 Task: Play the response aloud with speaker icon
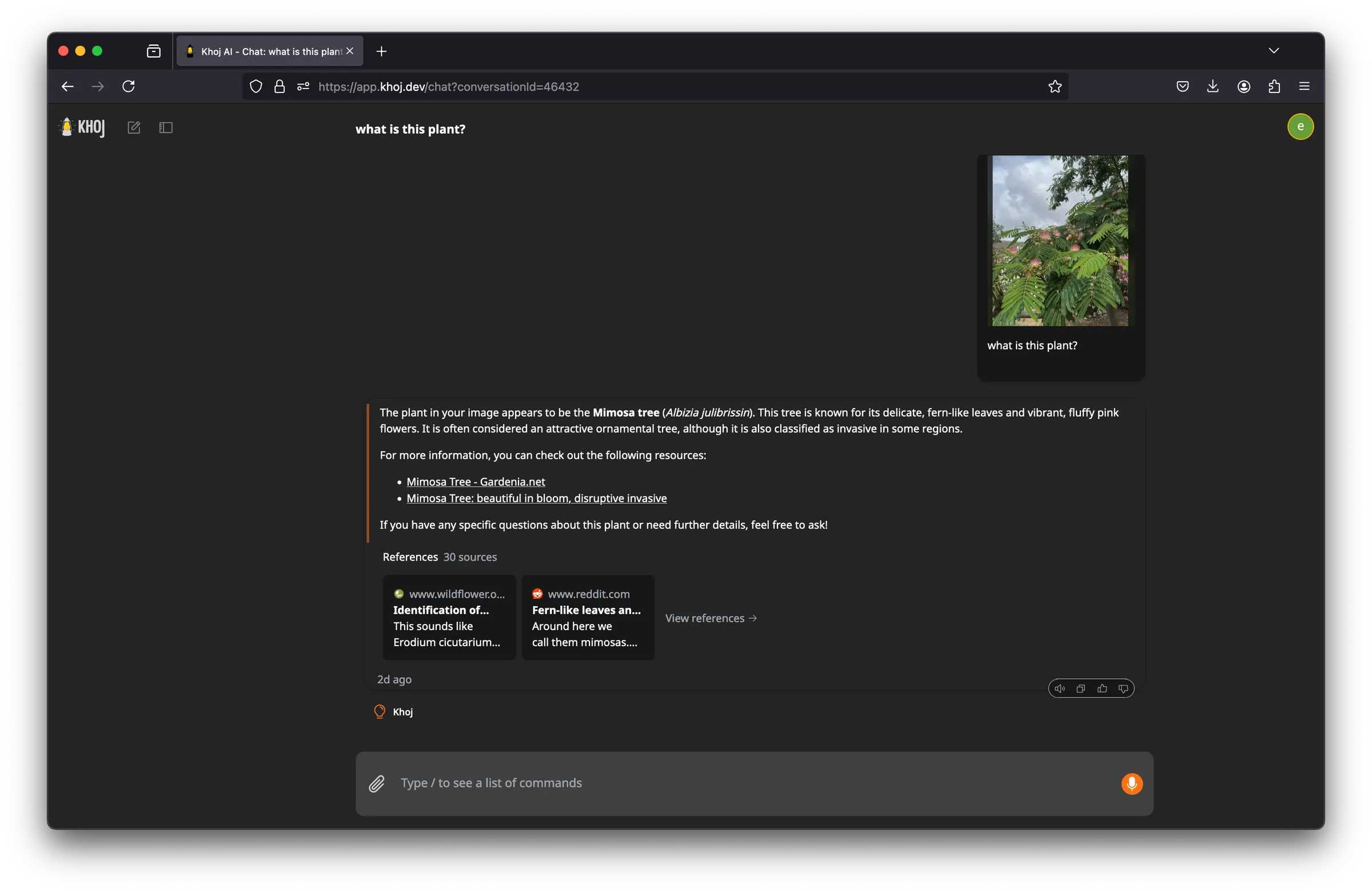(x=1059, y=689)
